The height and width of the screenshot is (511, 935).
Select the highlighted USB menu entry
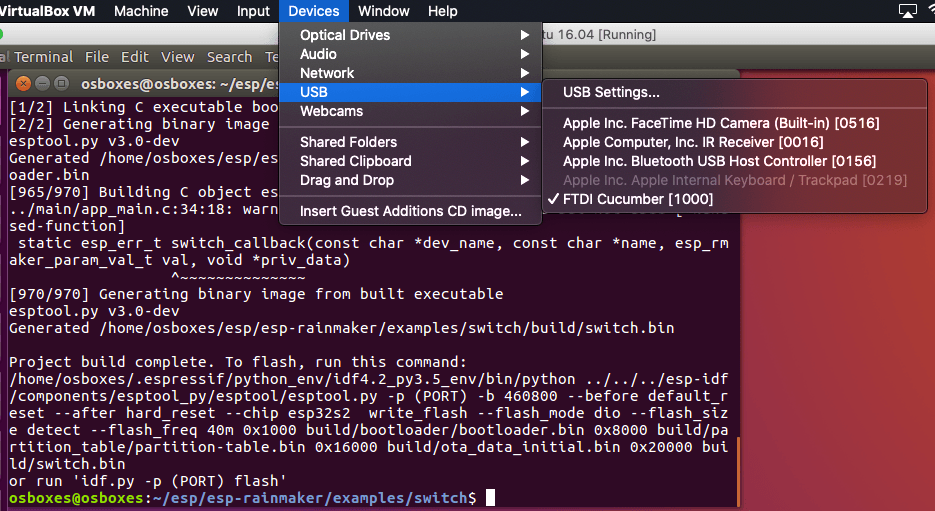pos(410,92)
